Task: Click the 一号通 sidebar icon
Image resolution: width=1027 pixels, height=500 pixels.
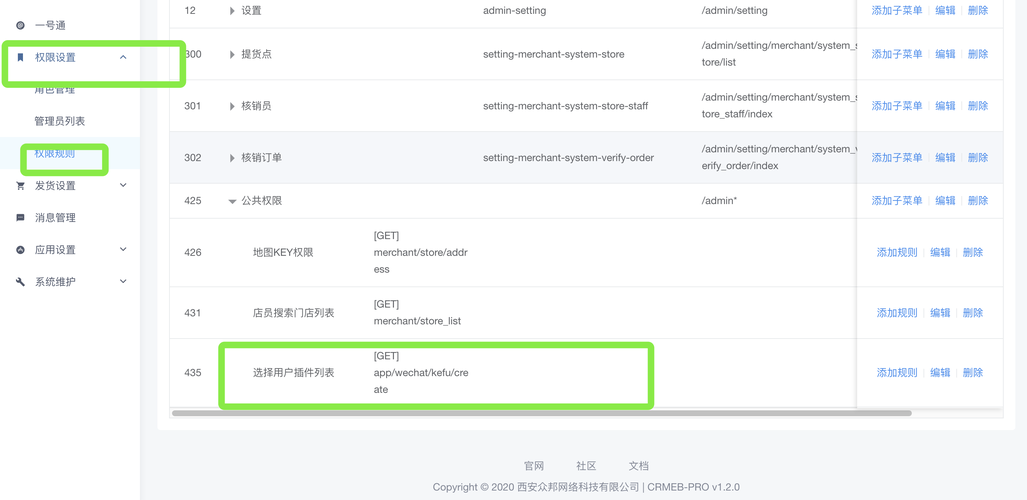Action: pyautogui.click(x=20, y=26)
